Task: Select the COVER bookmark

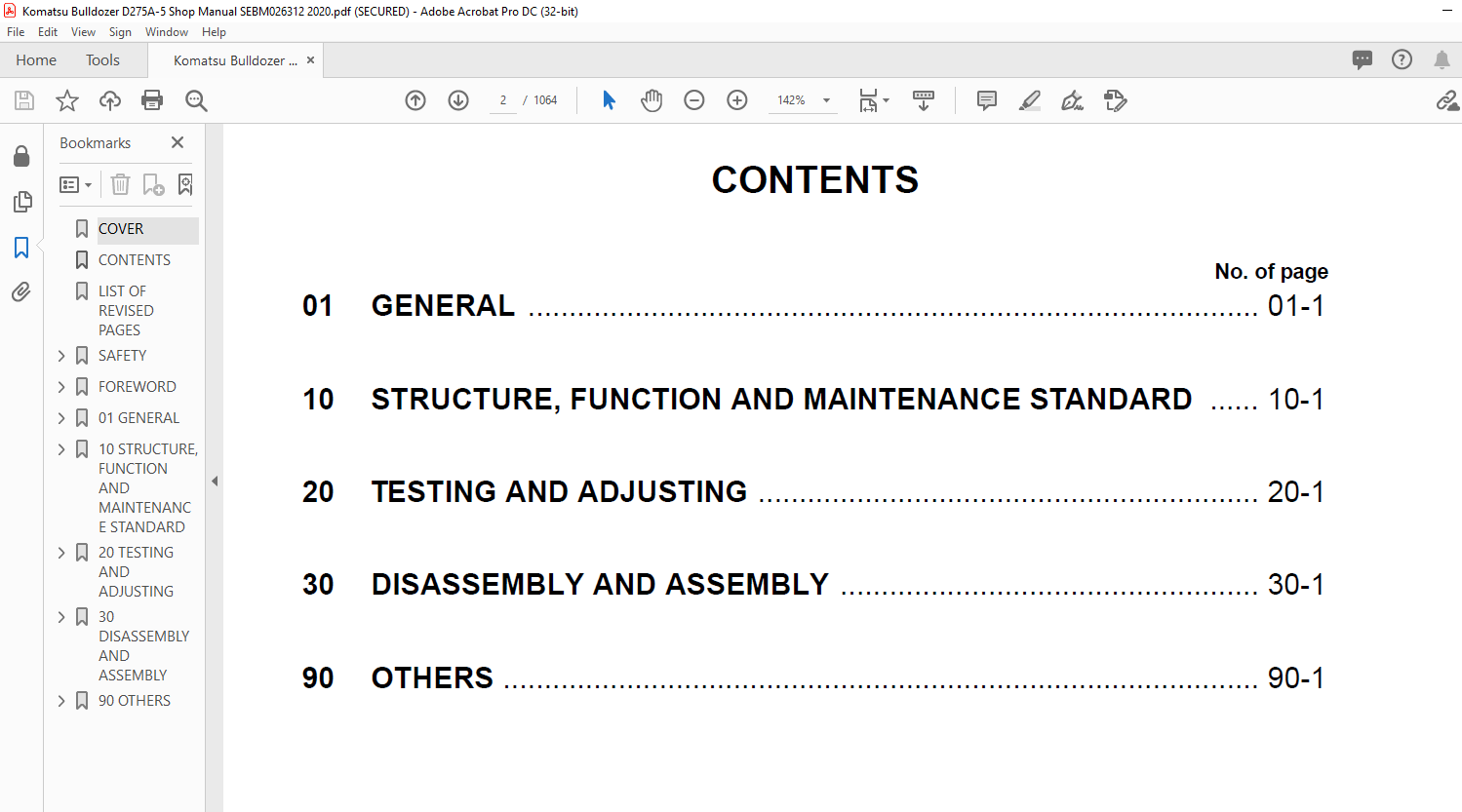Action: pos(121,229)
